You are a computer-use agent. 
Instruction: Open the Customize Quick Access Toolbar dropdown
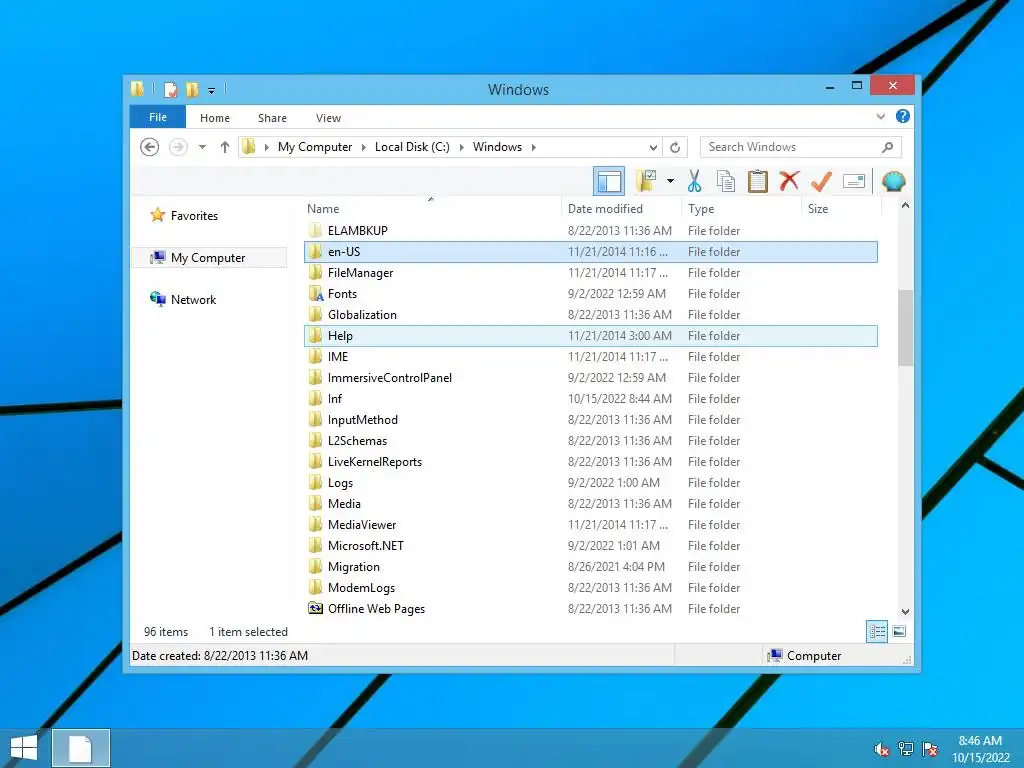[212, 91]
